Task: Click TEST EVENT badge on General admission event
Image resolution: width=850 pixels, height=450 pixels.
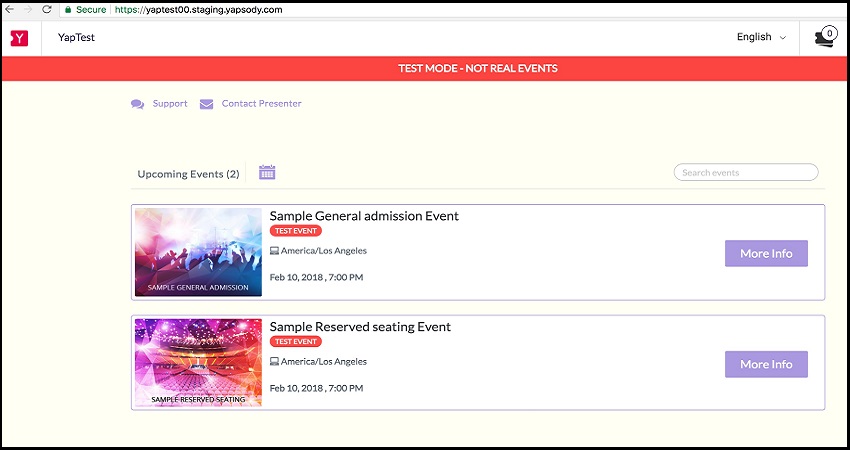Action: [x=296, y=231]
